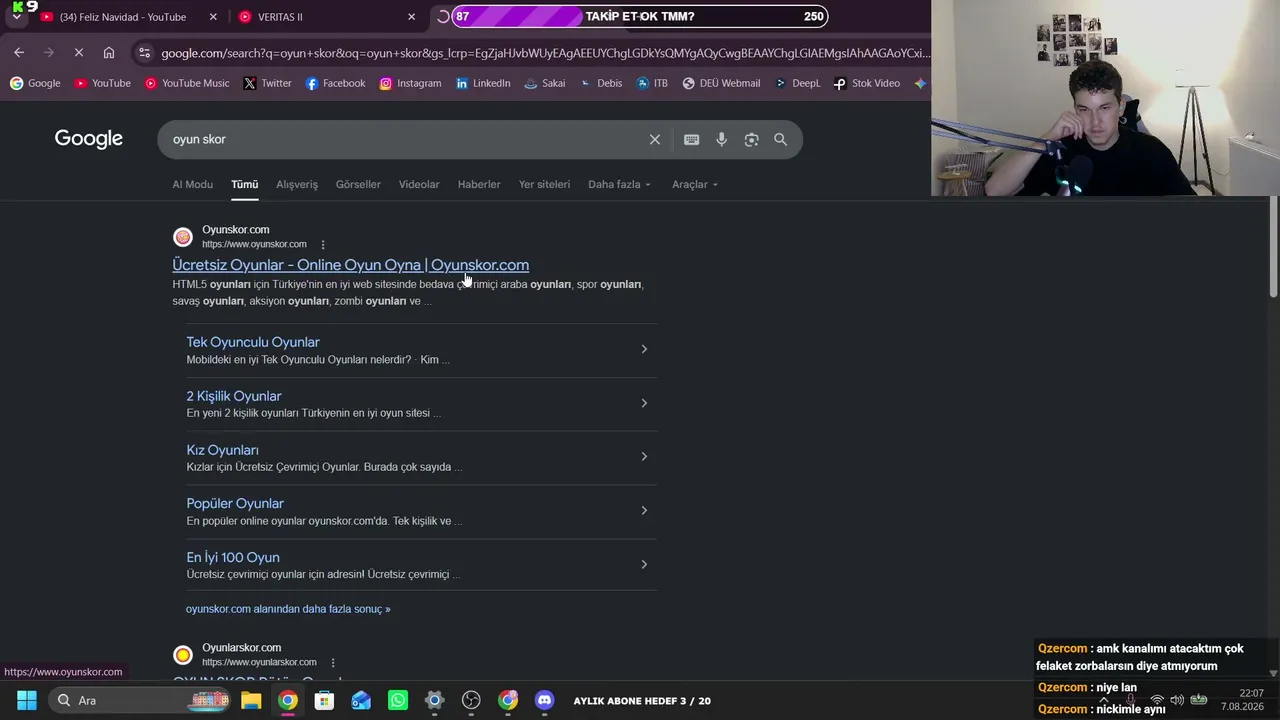Go to the Google logo homepage
Screen dimensions: 1280x720
pyautogui.click(x=89, y=139)
